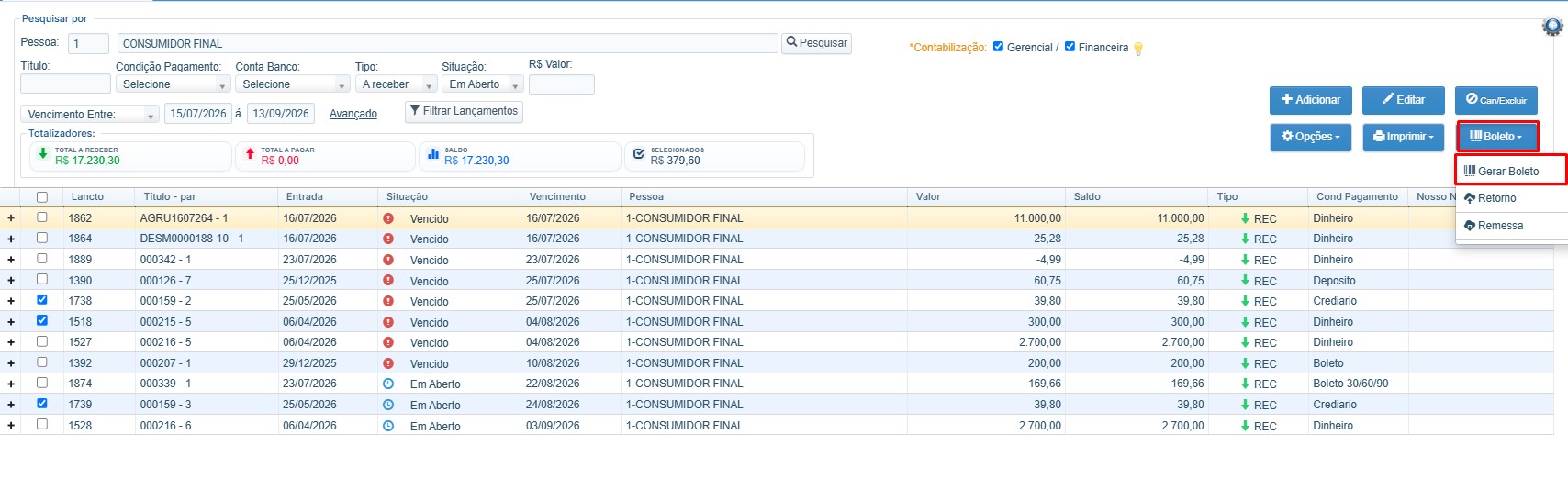Image resolution: width=1568 pixels, height=490 pixels.
Task: Open the Tipo dropdown showing A receber
Action: 396,84
